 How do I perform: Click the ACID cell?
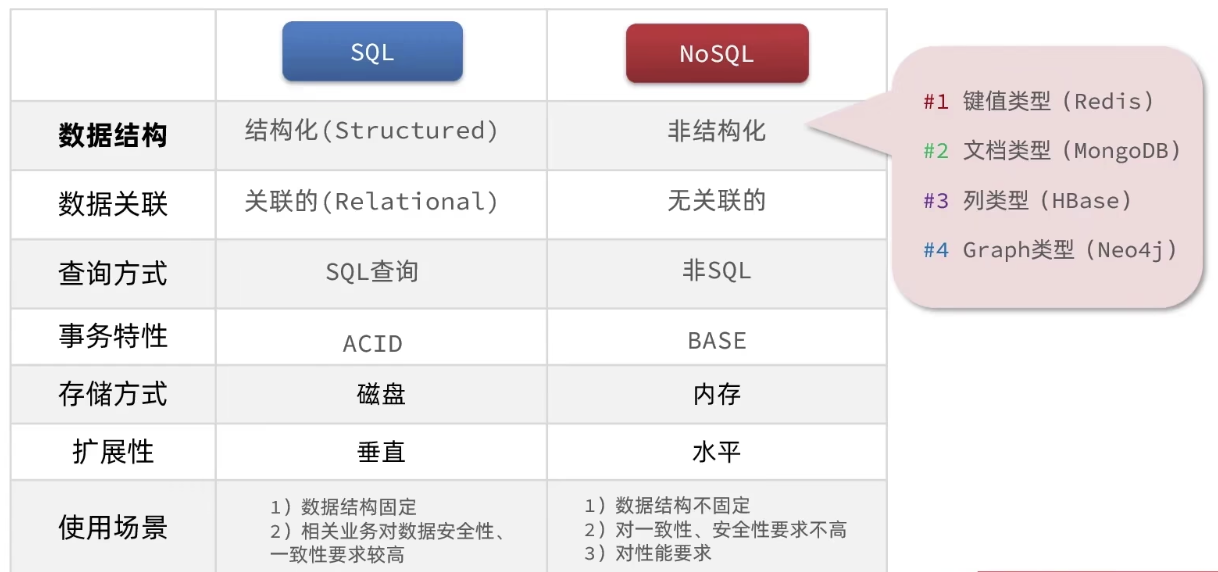coord(372,344)
